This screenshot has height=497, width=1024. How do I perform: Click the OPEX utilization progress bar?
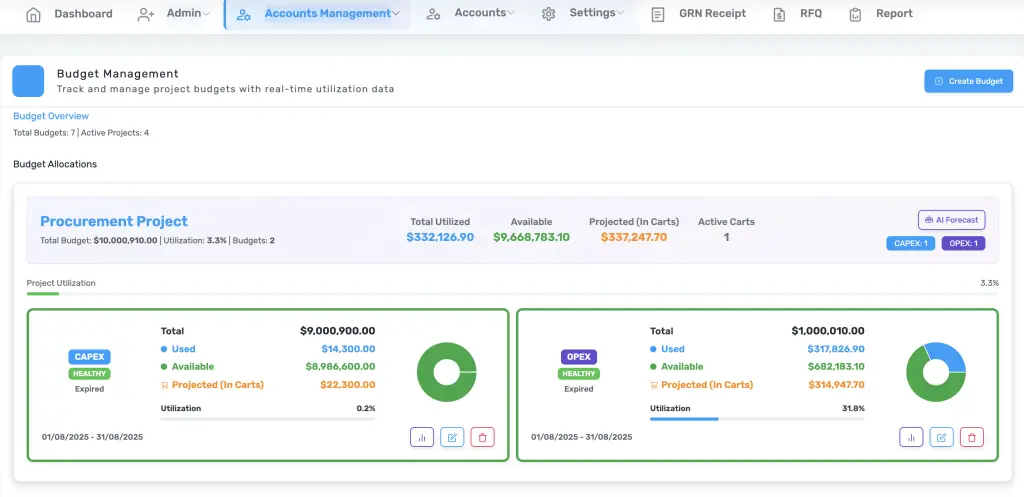click(x=757, y=418)
